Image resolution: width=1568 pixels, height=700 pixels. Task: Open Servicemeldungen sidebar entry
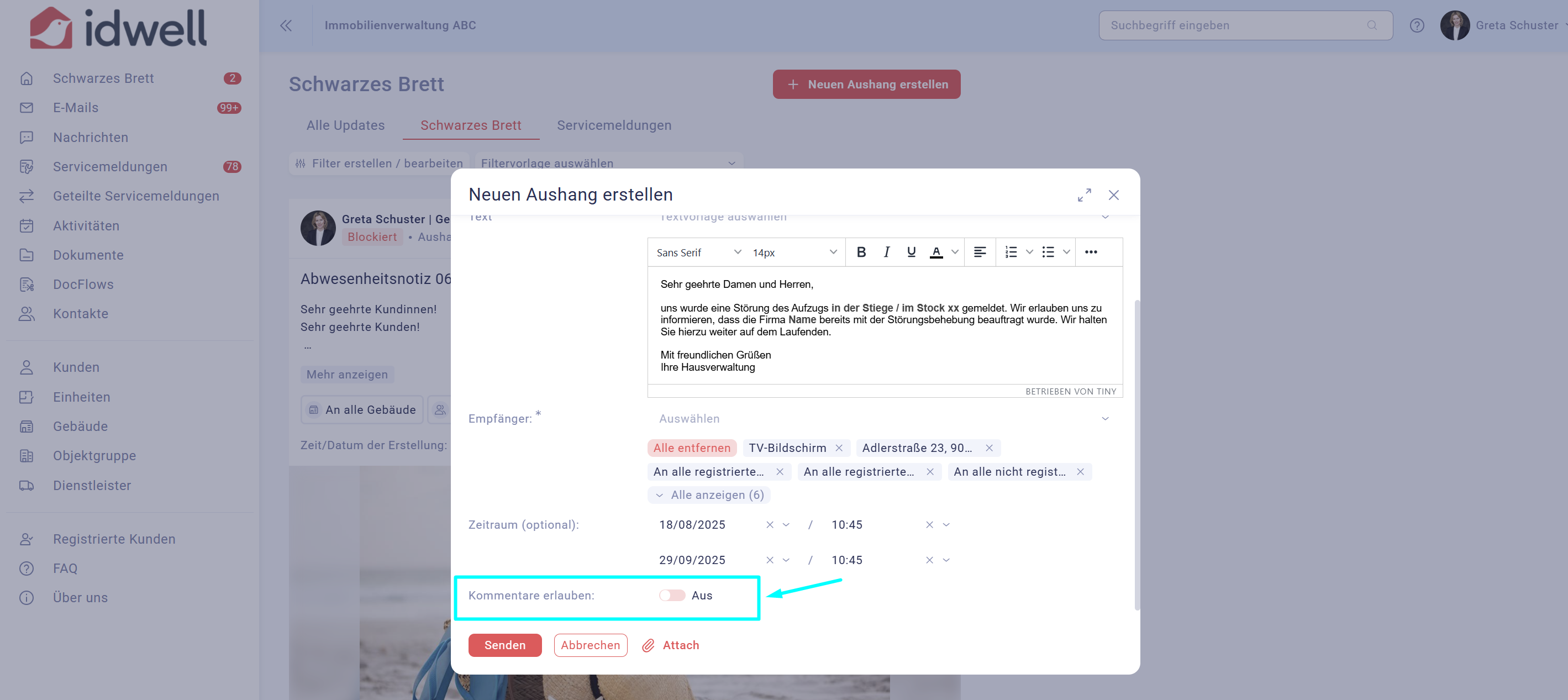click(x=109, y=166)
